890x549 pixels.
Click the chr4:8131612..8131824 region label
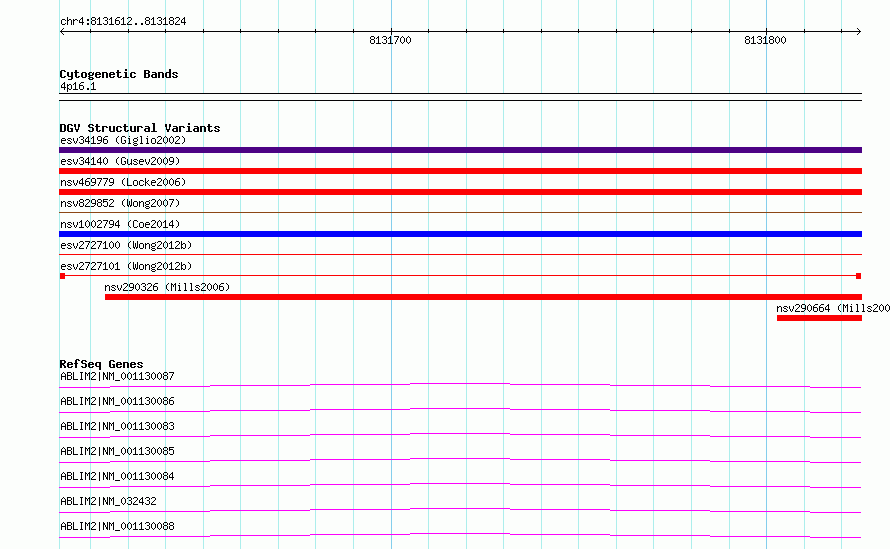point(123,22)
